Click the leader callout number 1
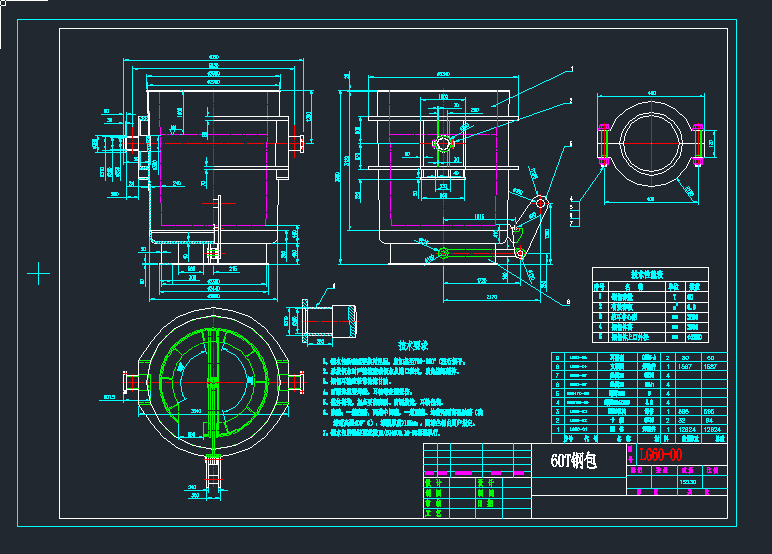 click(571, 69)
